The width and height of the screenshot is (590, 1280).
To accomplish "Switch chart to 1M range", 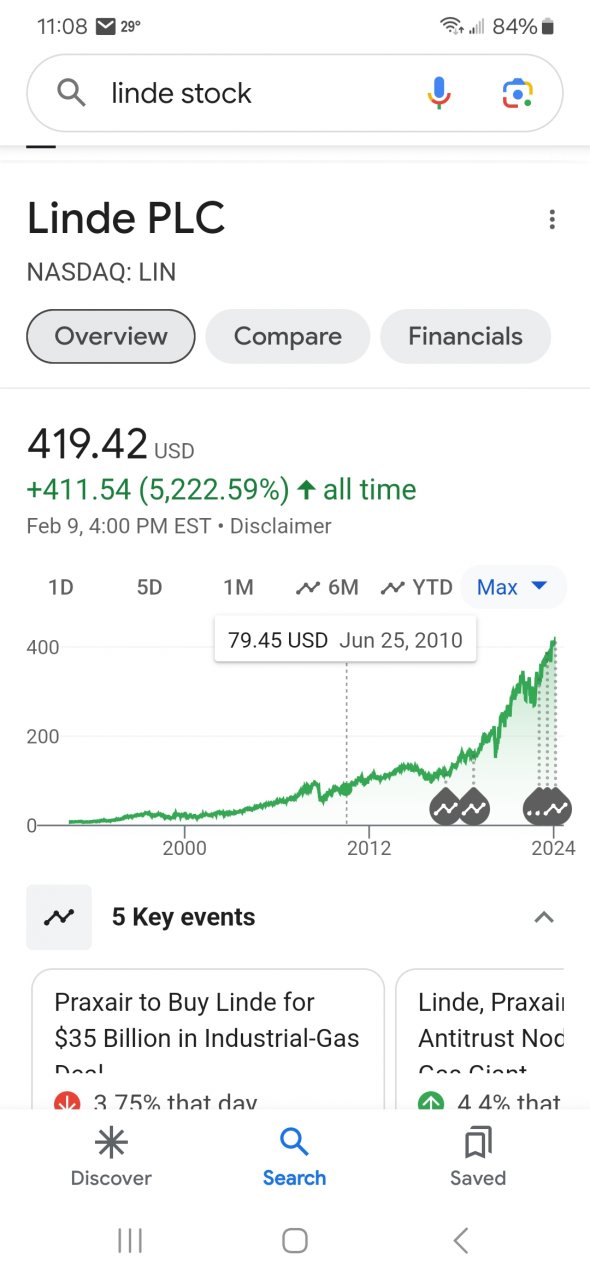I will pyautogui.click(x=238, y=587).
